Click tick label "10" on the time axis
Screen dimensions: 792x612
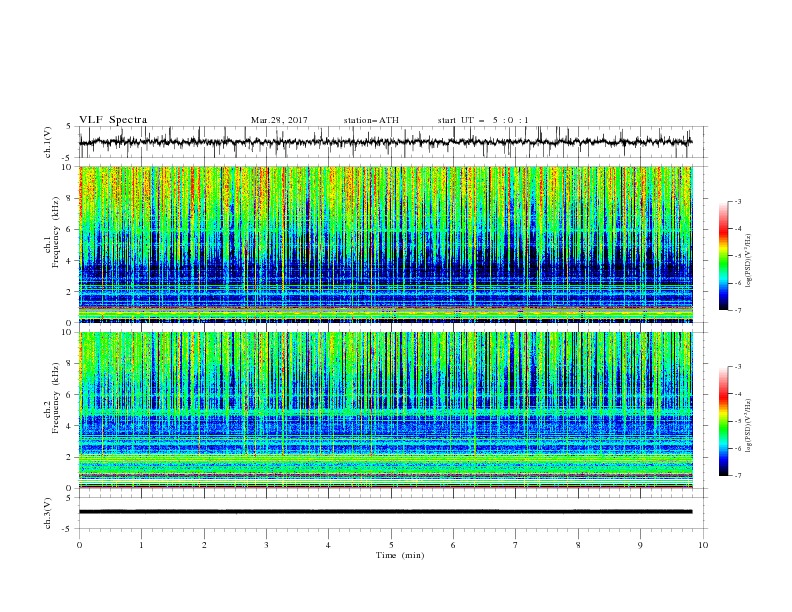(703, 545)
